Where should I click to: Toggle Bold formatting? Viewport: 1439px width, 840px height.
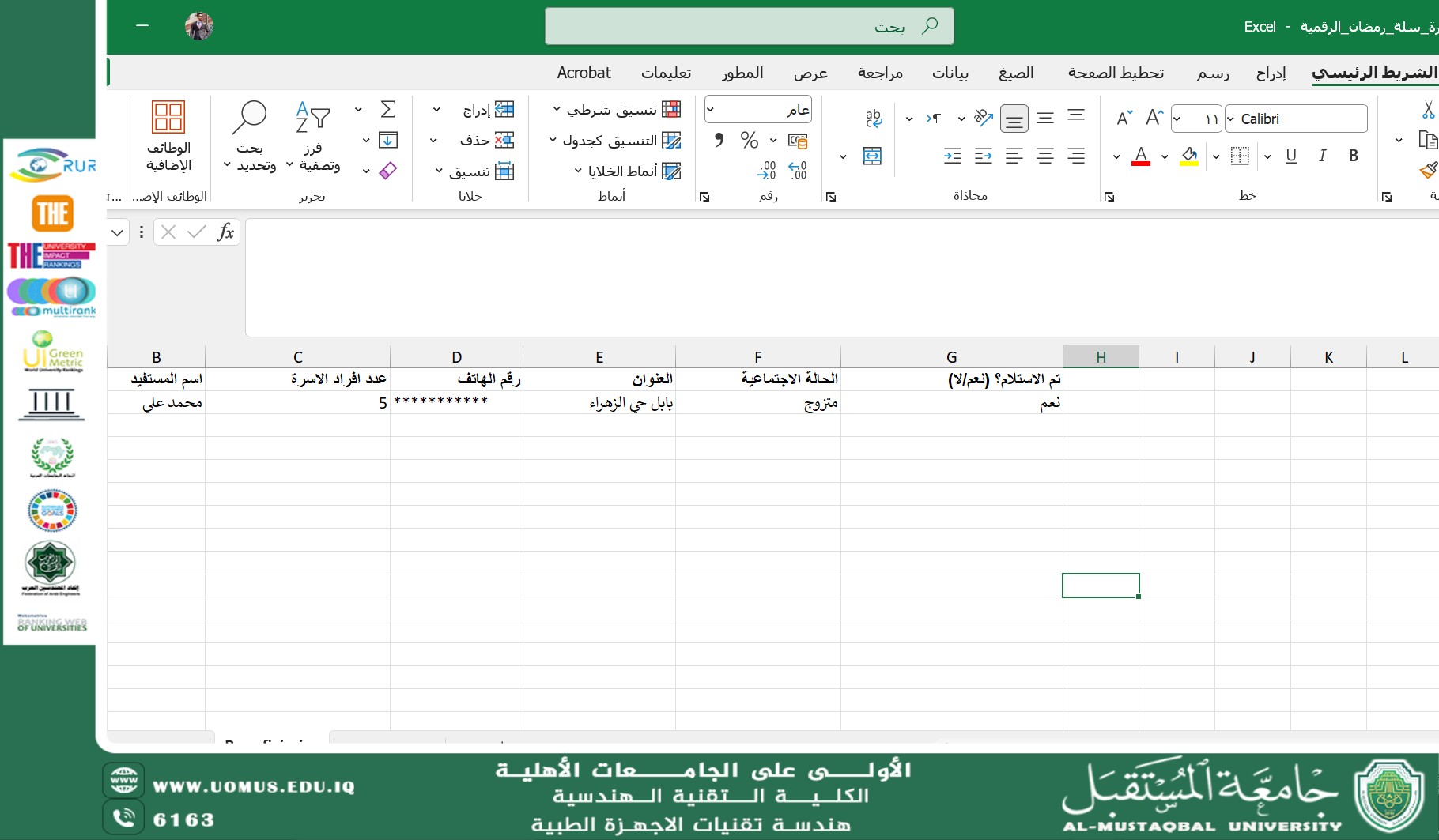click(1353, 156)
